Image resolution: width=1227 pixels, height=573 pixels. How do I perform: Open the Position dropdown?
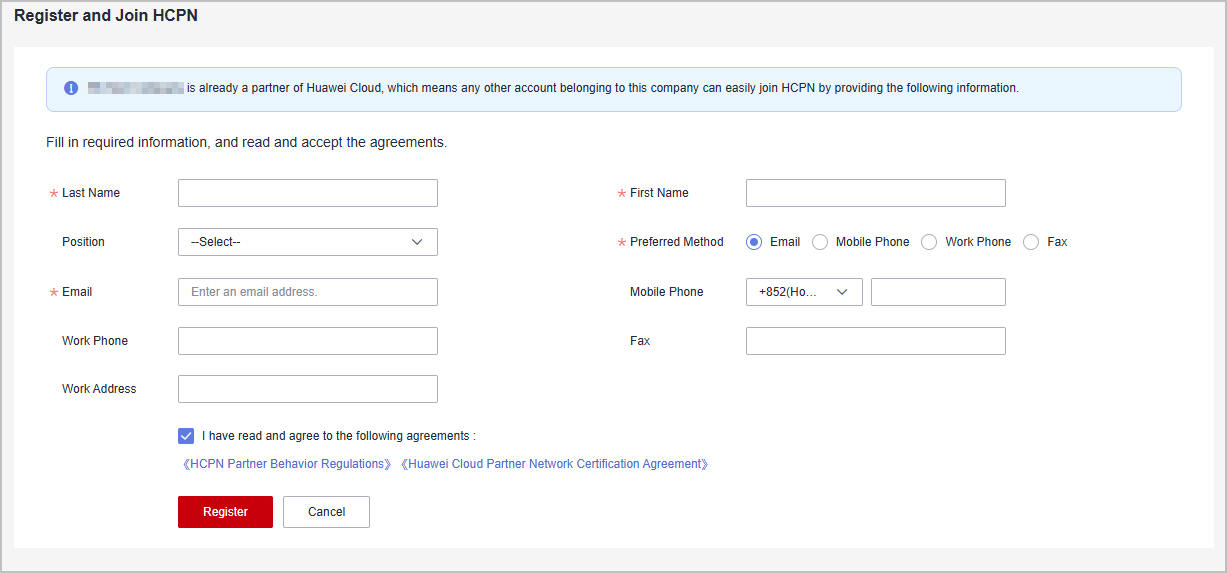[307, 242]
